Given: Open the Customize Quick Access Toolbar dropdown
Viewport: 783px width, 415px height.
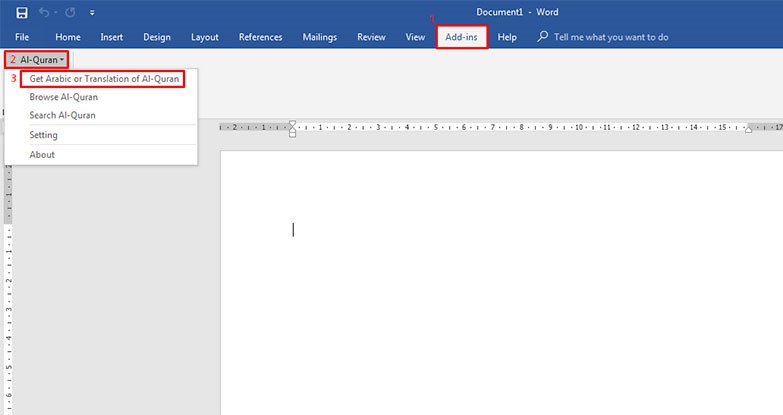Looking at the screenshot, I should pyautogui.click(x=92, y=13).
